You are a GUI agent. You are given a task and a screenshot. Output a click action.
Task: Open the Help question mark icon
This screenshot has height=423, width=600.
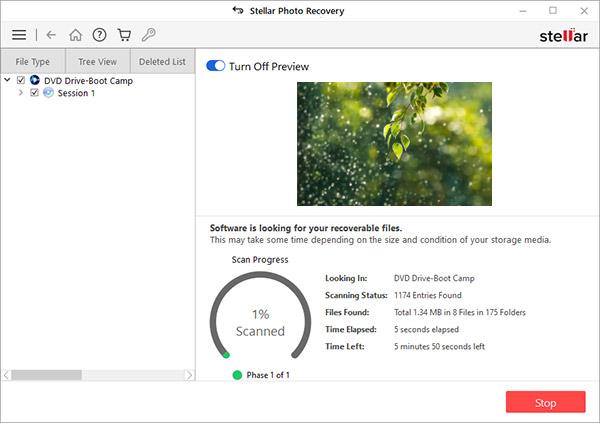[100, 34]
